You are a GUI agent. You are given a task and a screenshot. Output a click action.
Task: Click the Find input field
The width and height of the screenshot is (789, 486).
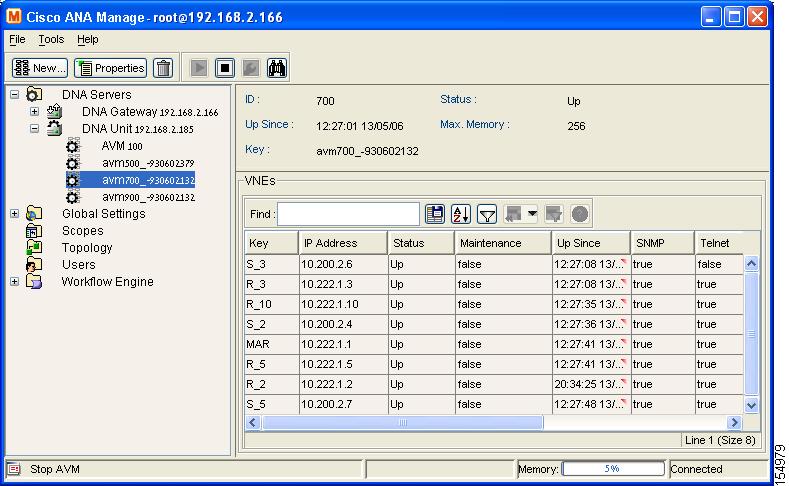click(x=348, y=214)
